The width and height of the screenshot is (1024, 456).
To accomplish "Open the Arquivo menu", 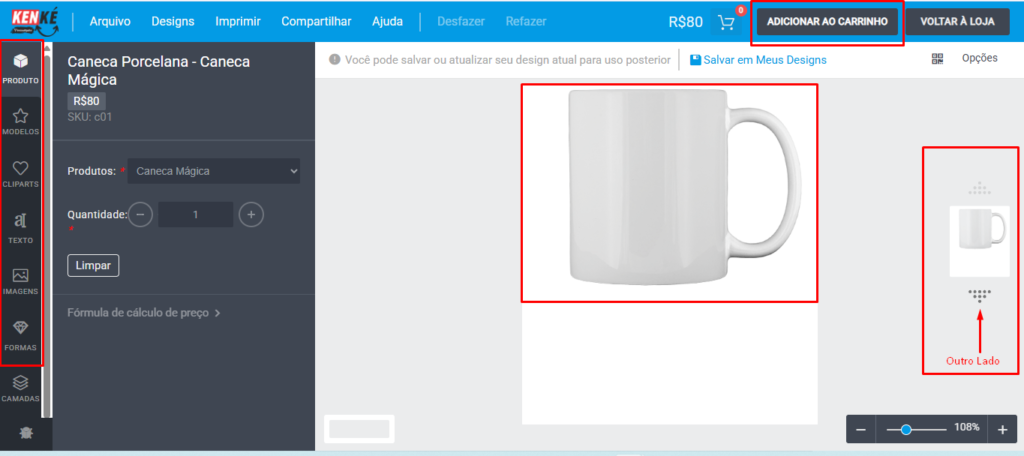I will [x=110, y=21].
